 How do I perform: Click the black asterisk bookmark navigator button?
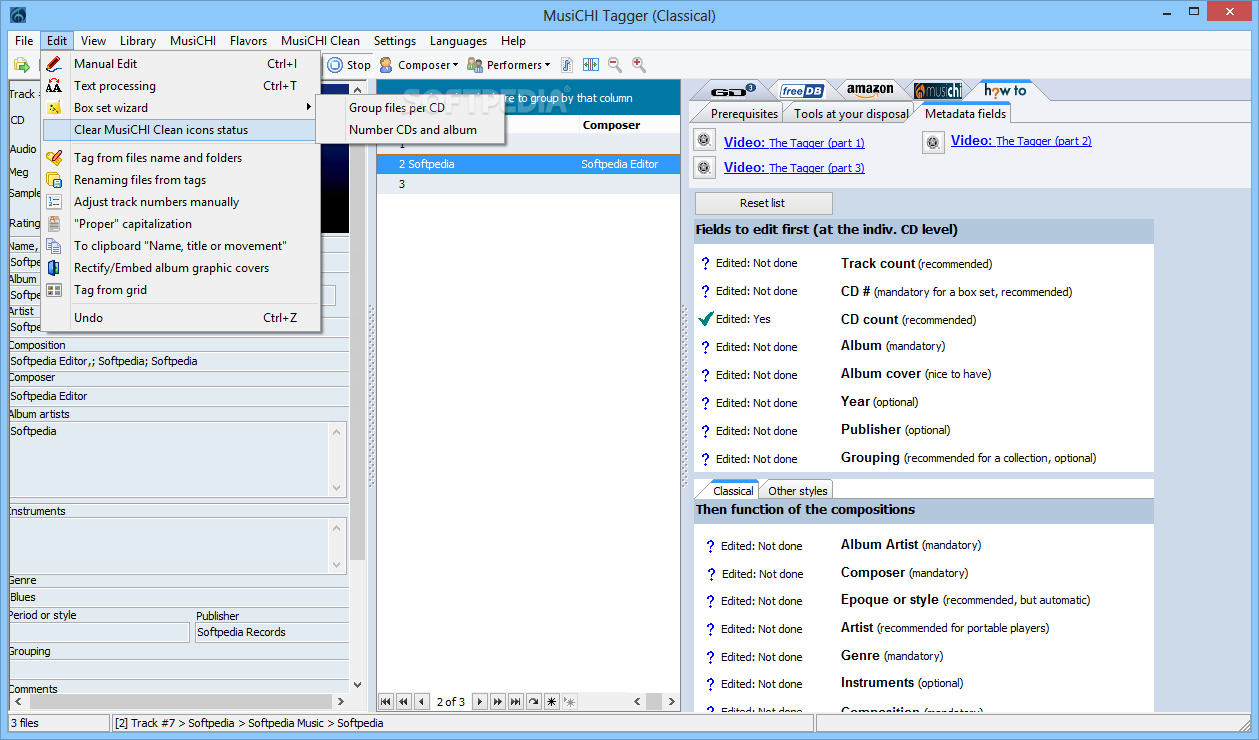coord(552,702)
